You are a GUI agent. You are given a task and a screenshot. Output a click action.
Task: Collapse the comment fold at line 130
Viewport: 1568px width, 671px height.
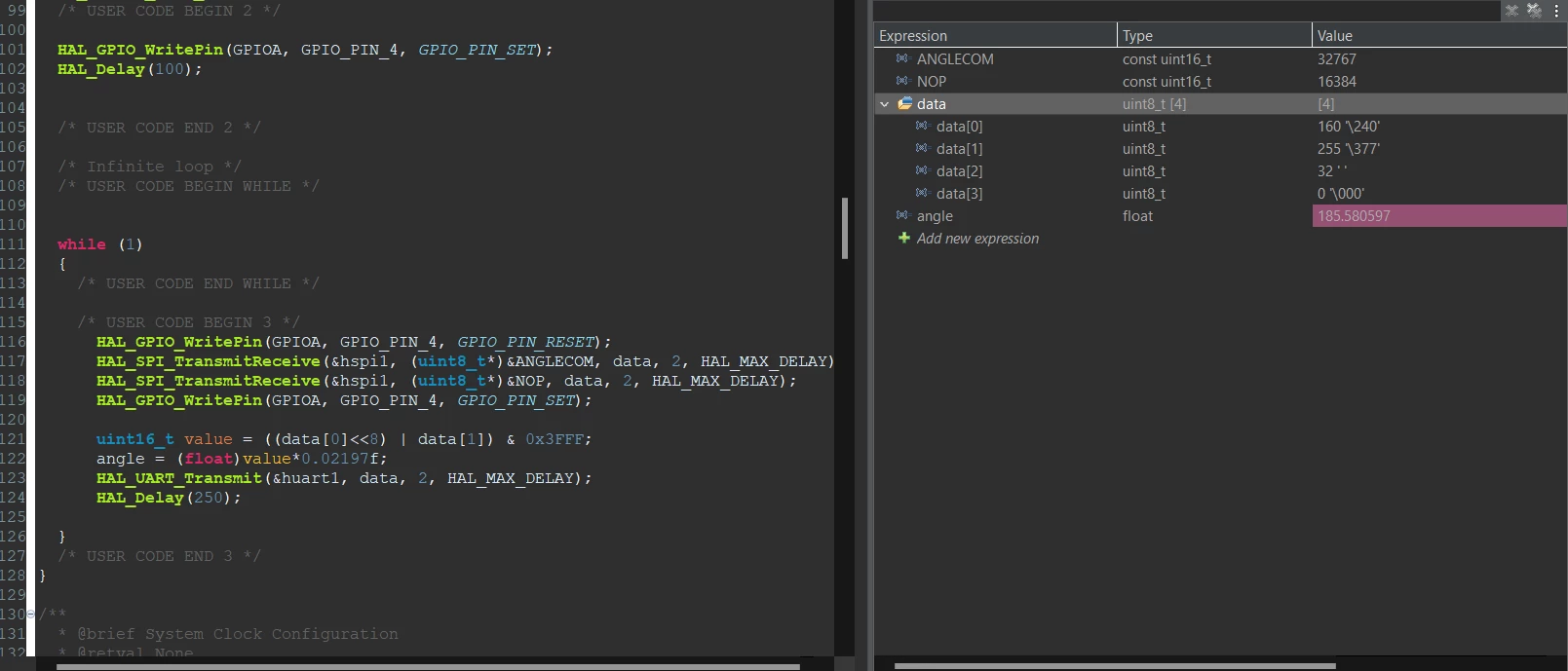tap(30, 614)
